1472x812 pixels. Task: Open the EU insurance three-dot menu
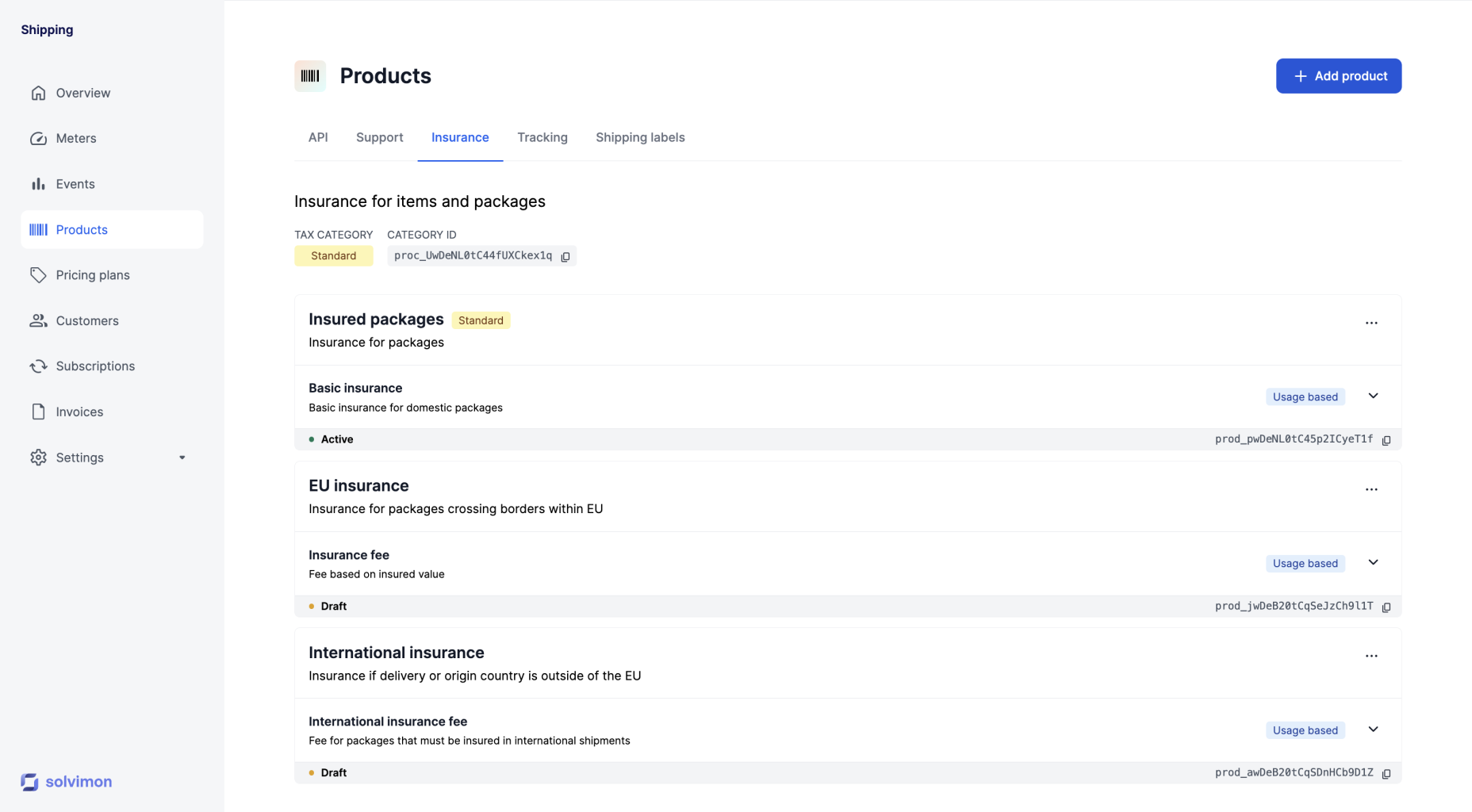(1371, 489)
